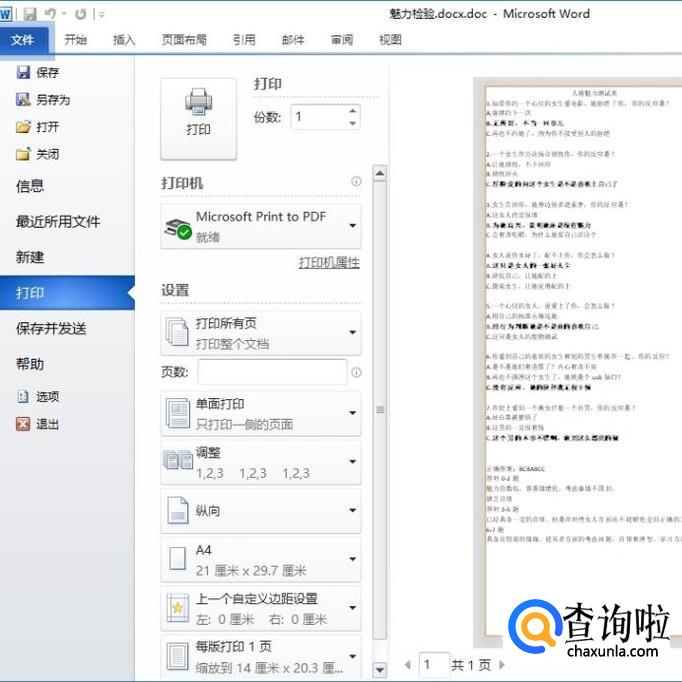This screenshot has height=682, width=682.
Task: Switch to the 视图 ribbon tab
Action: (391, 40)
